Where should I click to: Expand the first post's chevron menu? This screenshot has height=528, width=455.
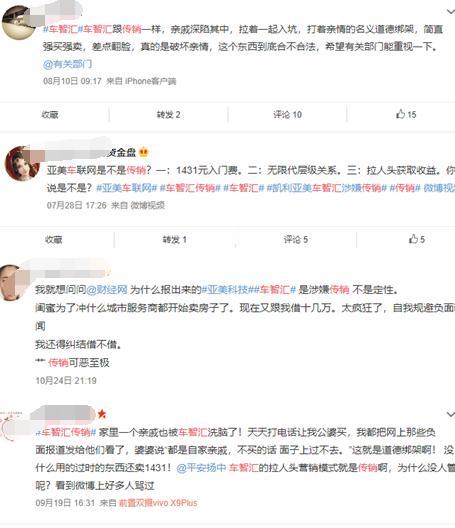click(x=451, y=12)
